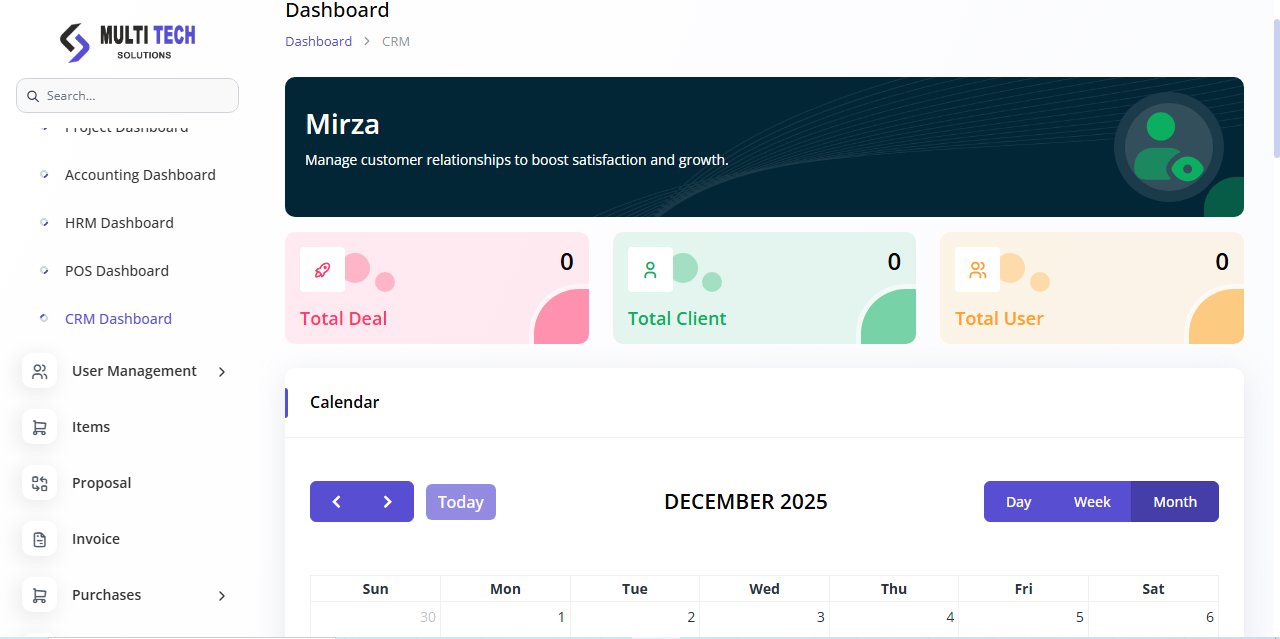The image size is (1280, 639).
Task: Expand the User Management submenu
Action: tap(222, 372)
